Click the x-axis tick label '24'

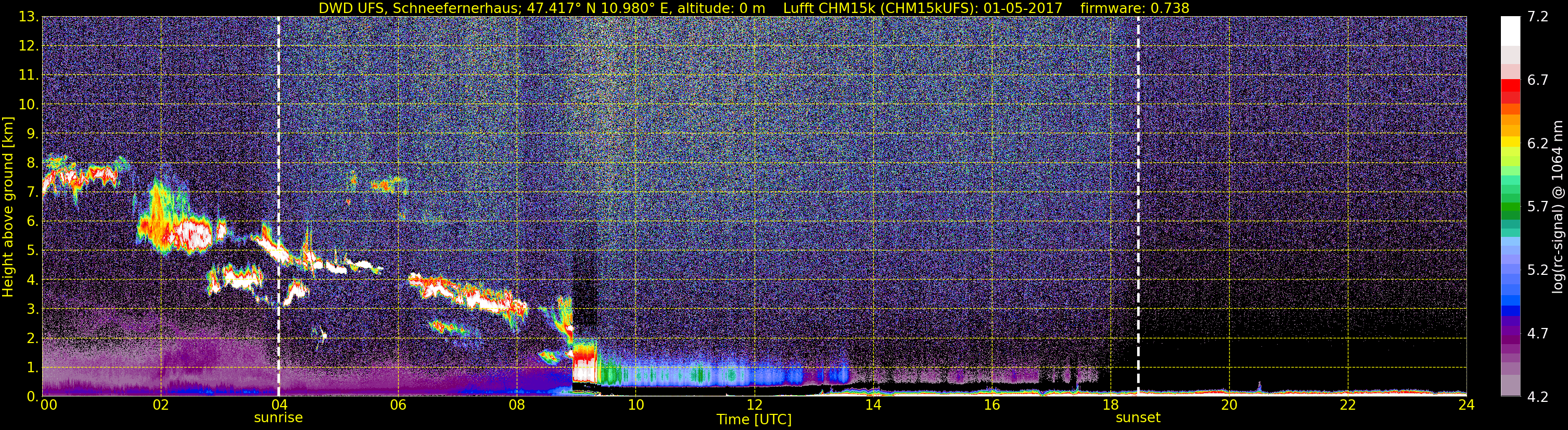pos(1467,405)
